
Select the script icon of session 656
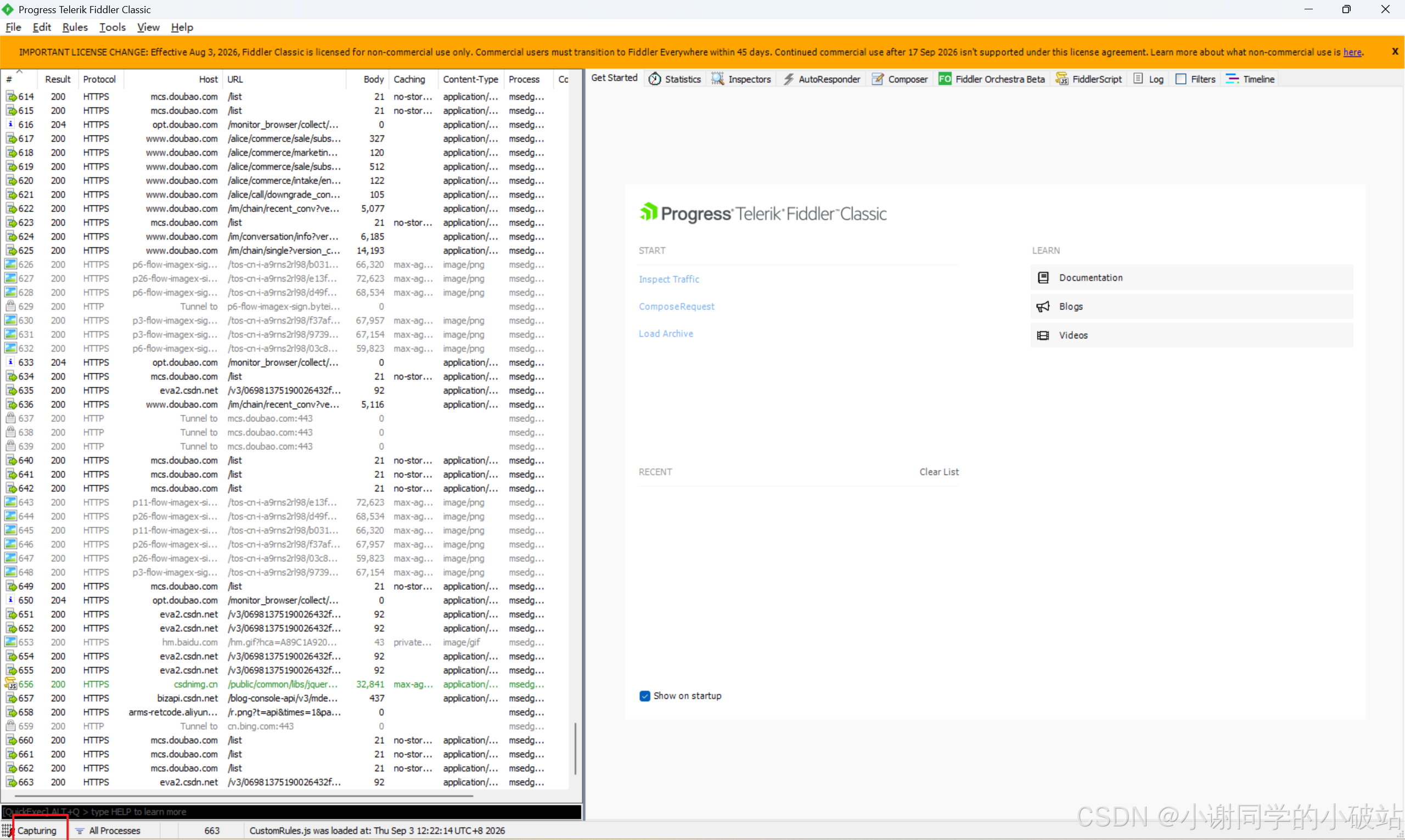point(11,684)
